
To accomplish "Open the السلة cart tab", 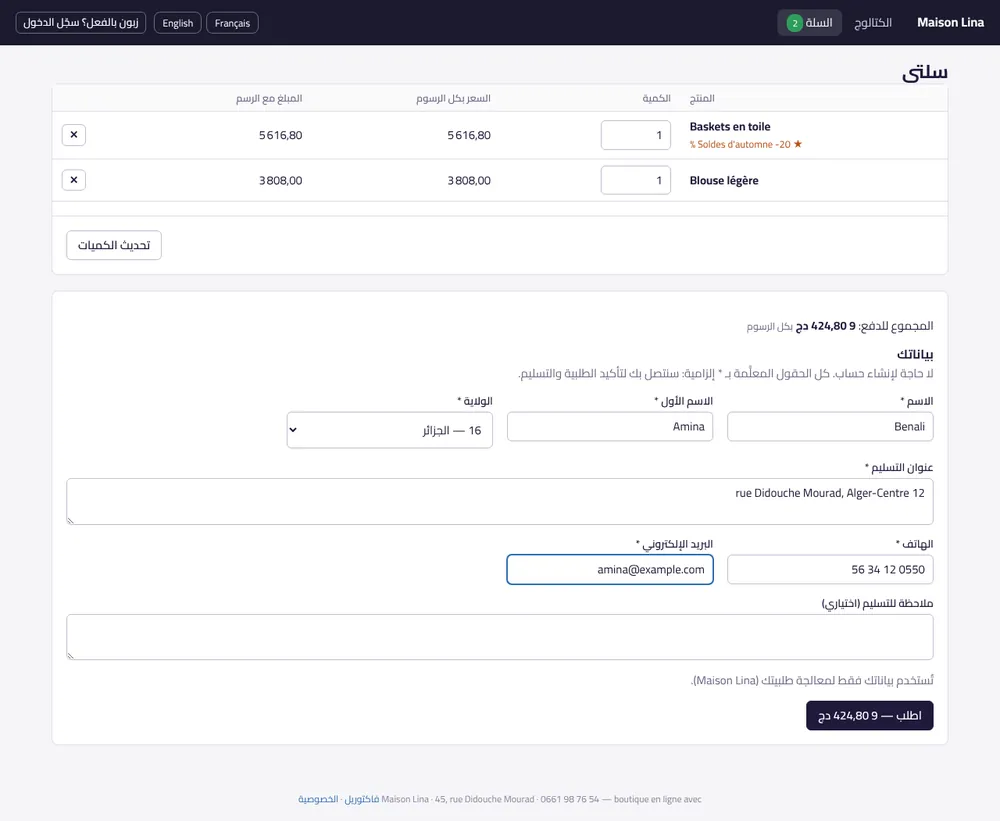I will click(809, 23).
